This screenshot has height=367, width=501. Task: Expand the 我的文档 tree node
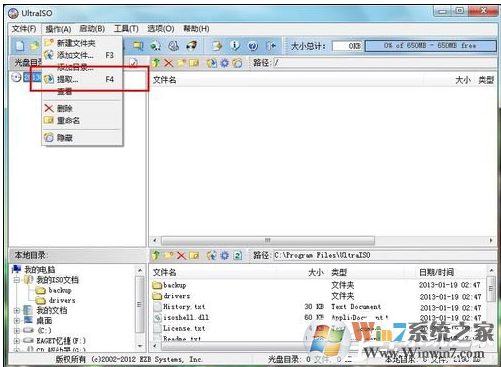pyautogui.click(x=16, y=310)
